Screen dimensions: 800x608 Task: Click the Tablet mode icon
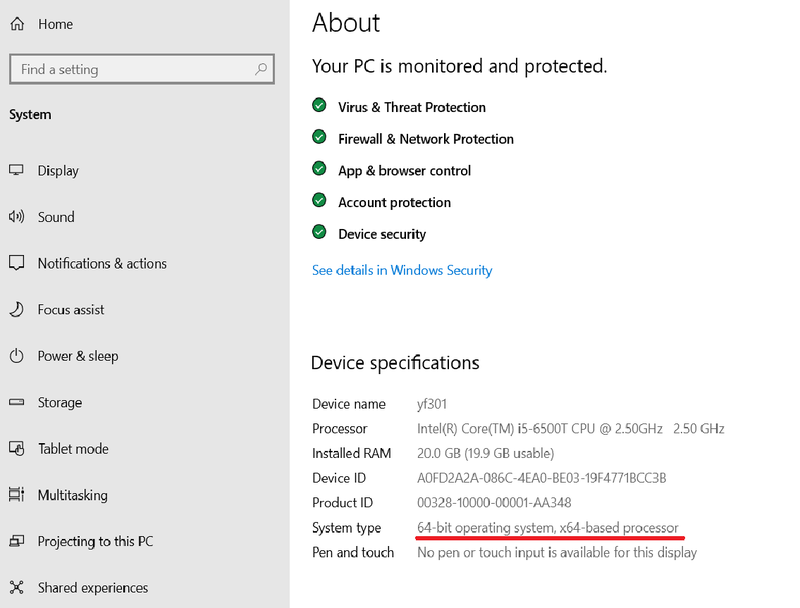click(x=16, y=449)
